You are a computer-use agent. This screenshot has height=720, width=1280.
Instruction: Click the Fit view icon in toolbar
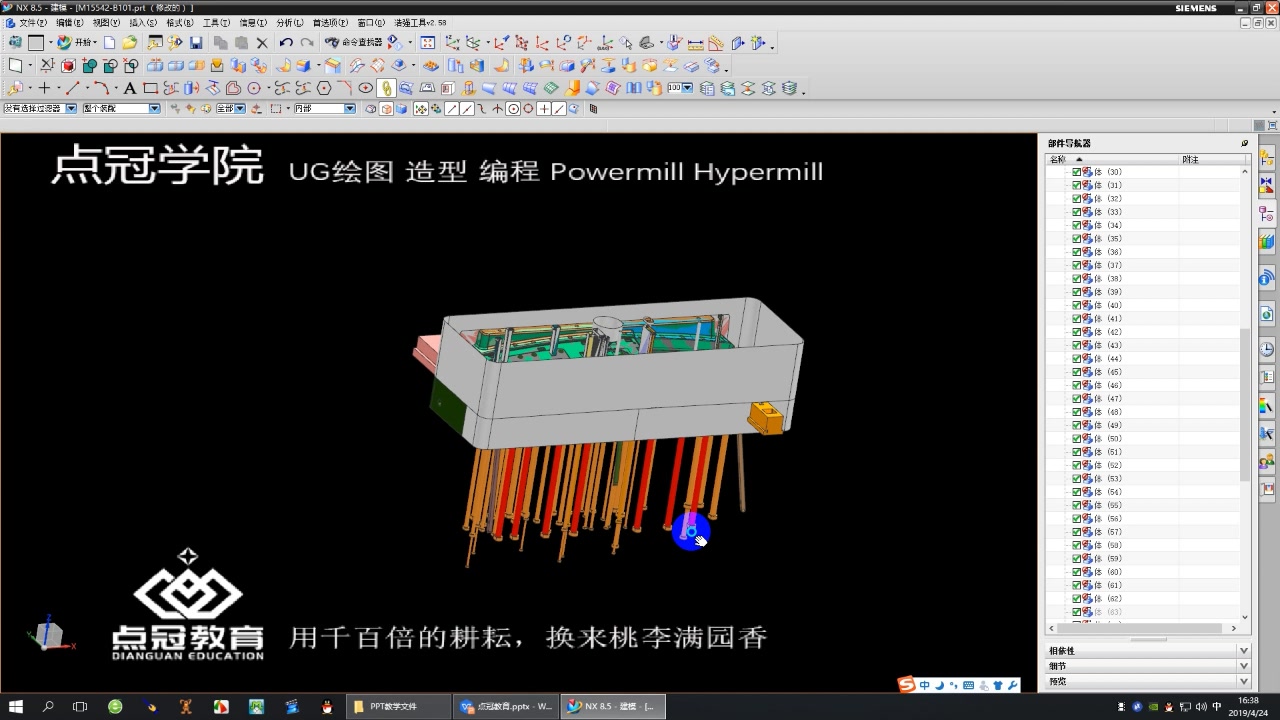(x=428, y=42)
